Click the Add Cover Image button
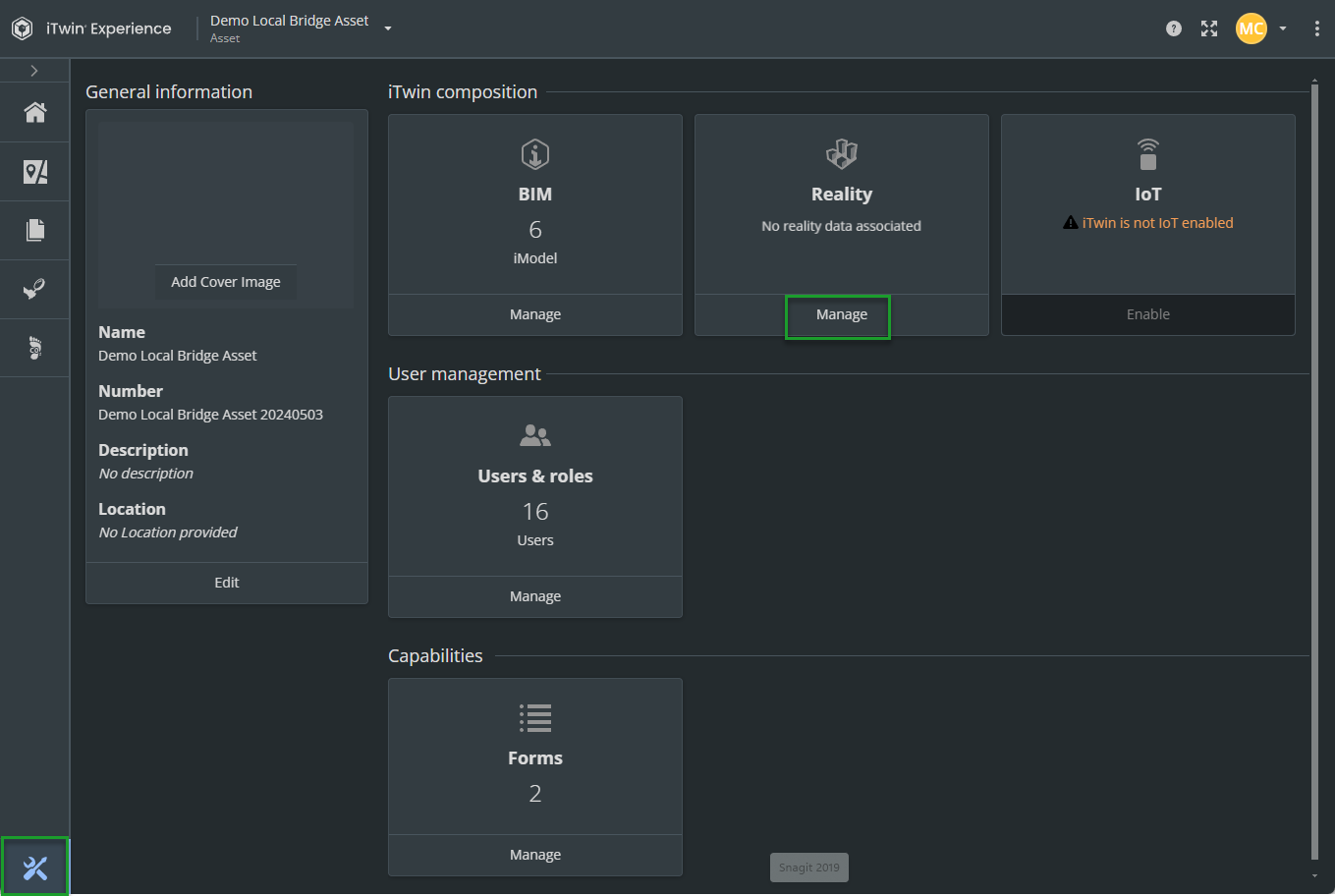 tap(226, 282)
